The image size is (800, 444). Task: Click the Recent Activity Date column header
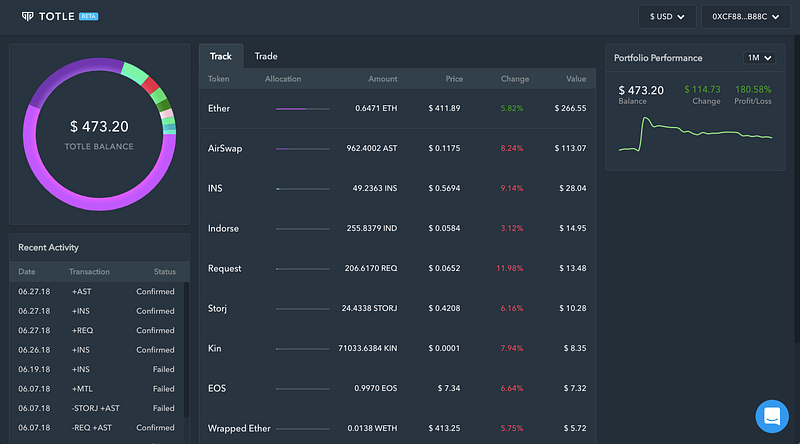pyautogui.click(x=27, y=272)
